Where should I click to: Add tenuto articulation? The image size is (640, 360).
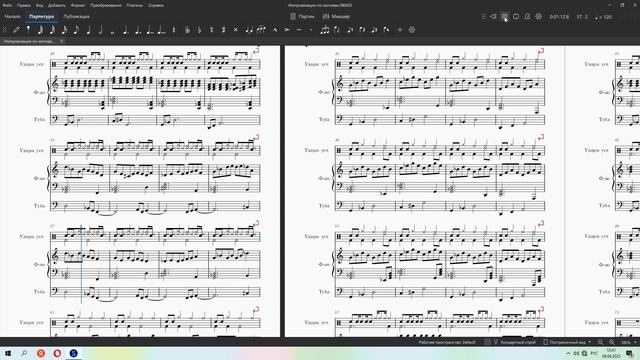coord(299,29)
